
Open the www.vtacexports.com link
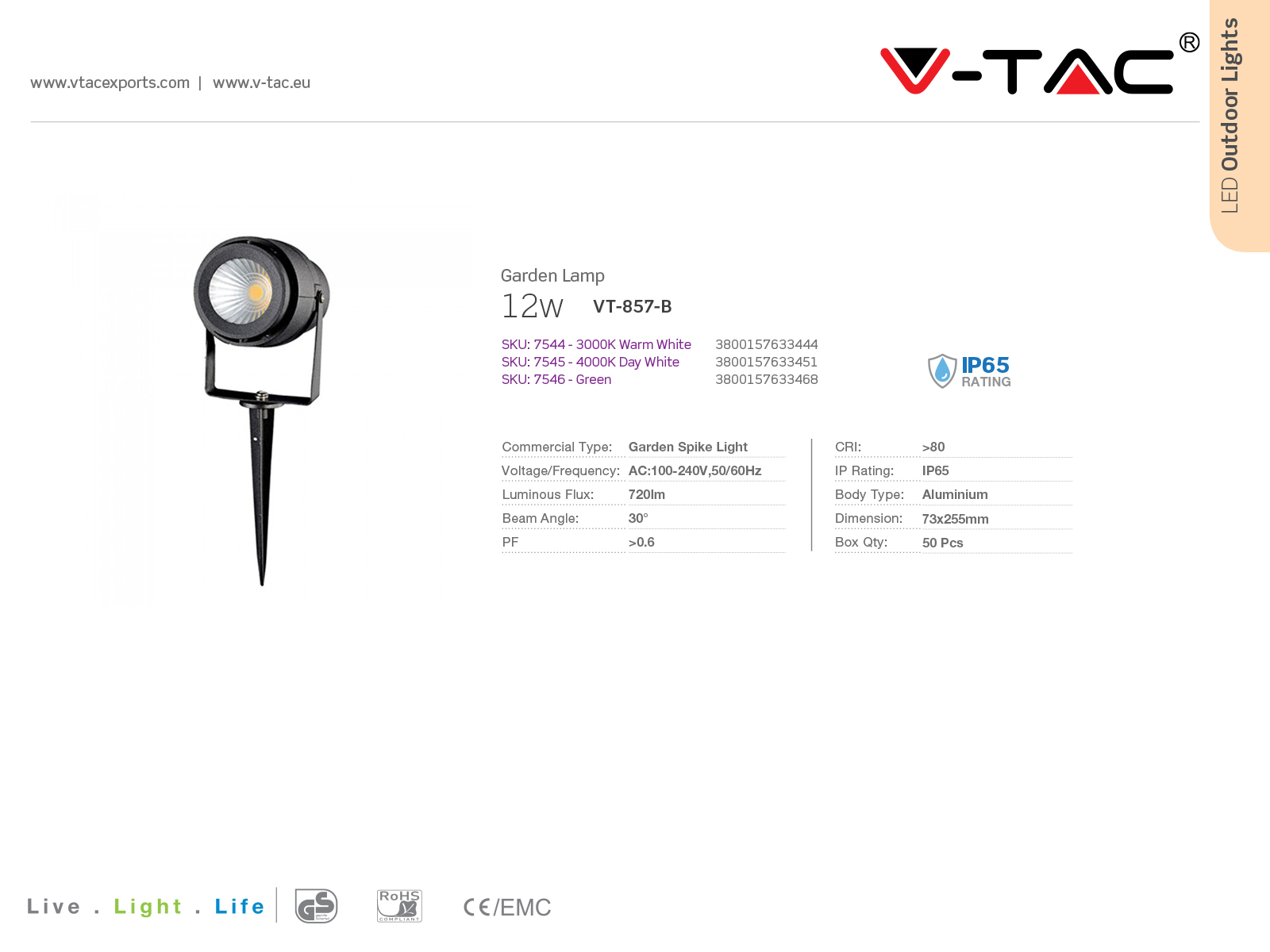coord(110,83)
